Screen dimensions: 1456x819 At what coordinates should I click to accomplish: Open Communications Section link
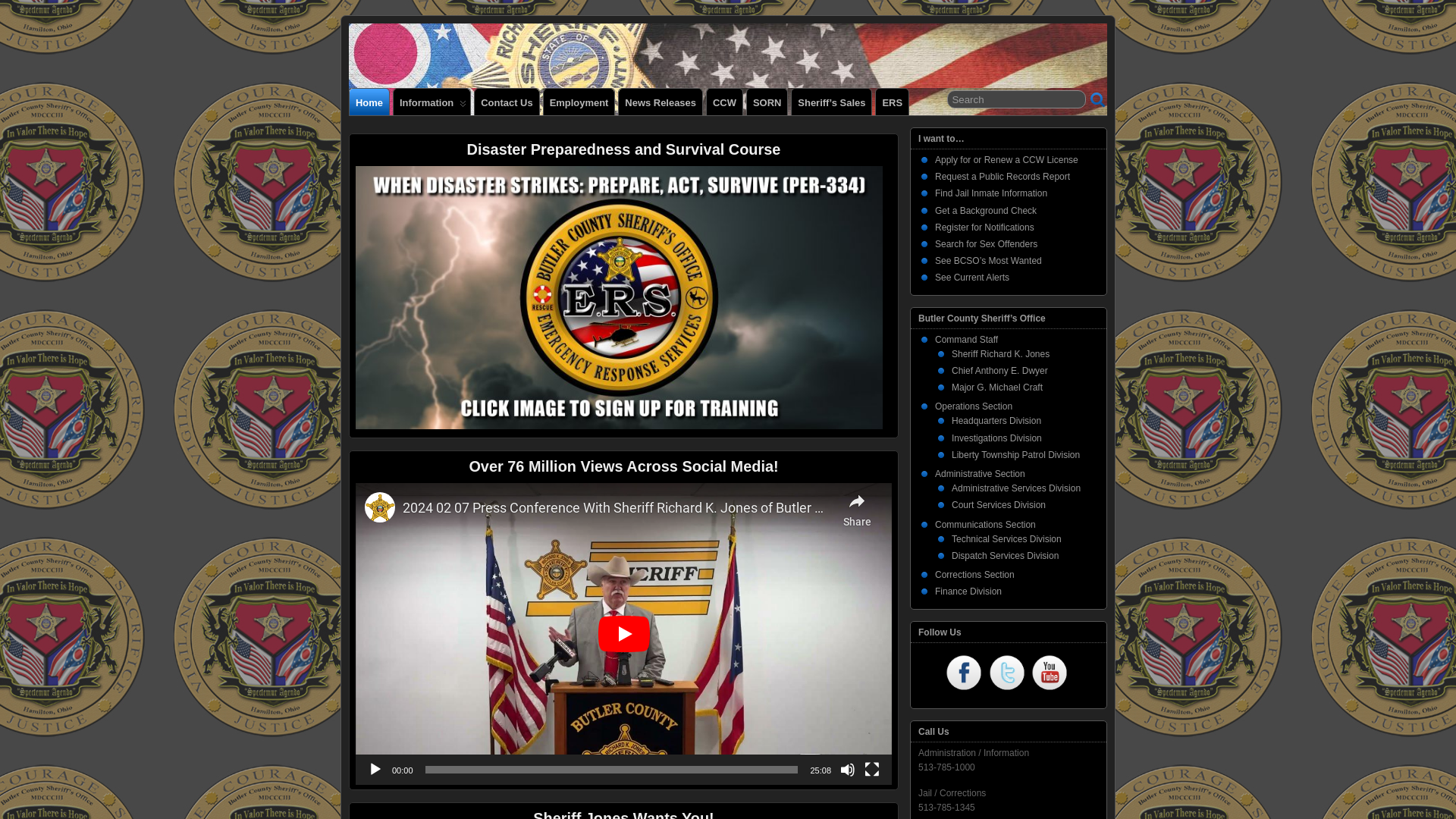[x=985, y=525]
